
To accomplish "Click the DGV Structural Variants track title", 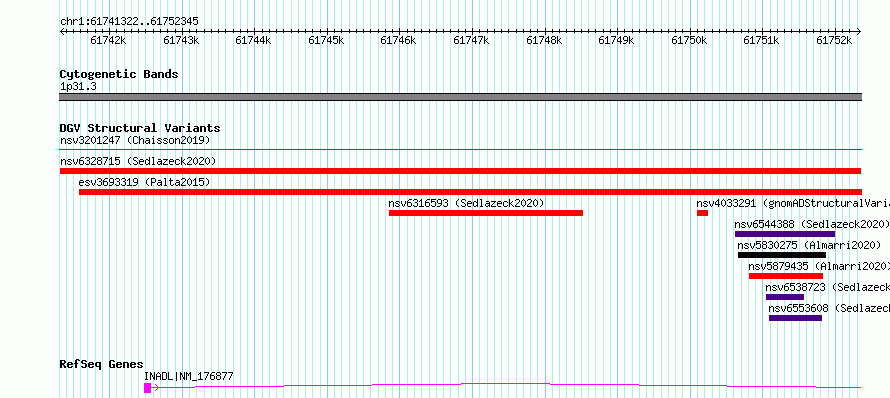I will coord(140,128).
